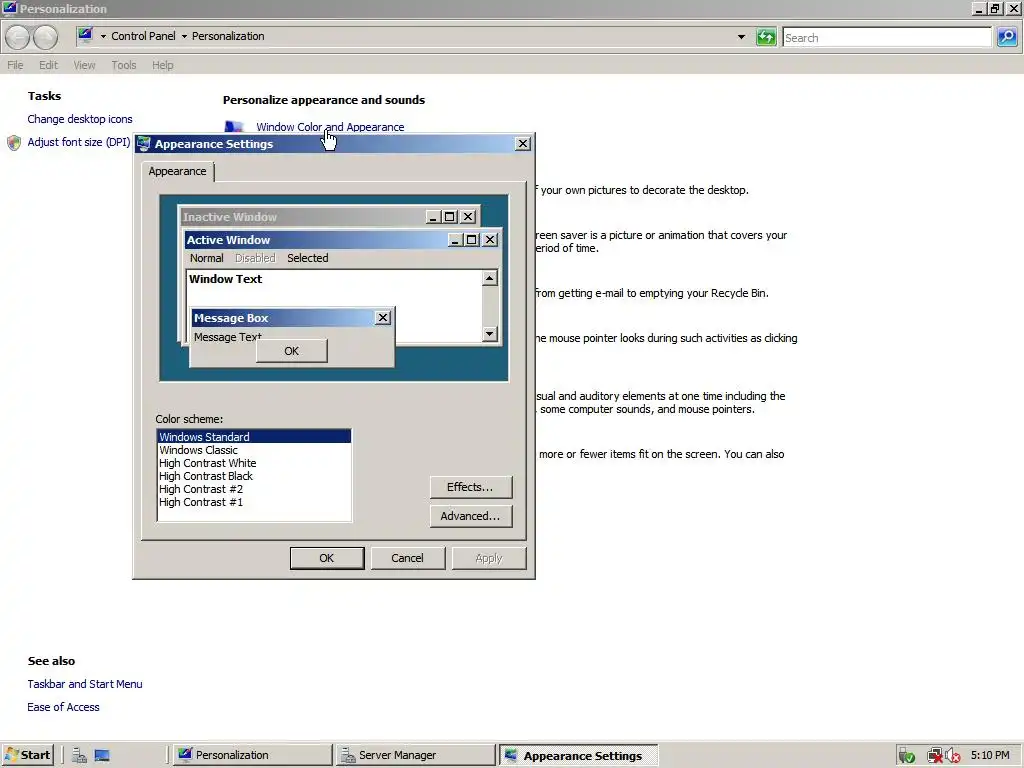1024x768 pixels.
Task: Click the Apply button
Action: (488, 558)
